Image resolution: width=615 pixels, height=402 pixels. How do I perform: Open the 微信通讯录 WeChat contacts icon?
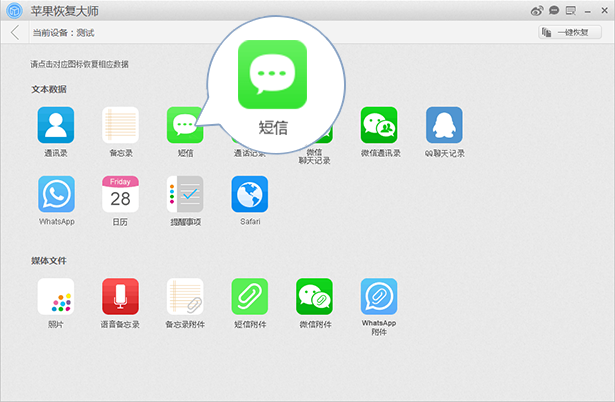pyautogui.click(x=379, y=125)
